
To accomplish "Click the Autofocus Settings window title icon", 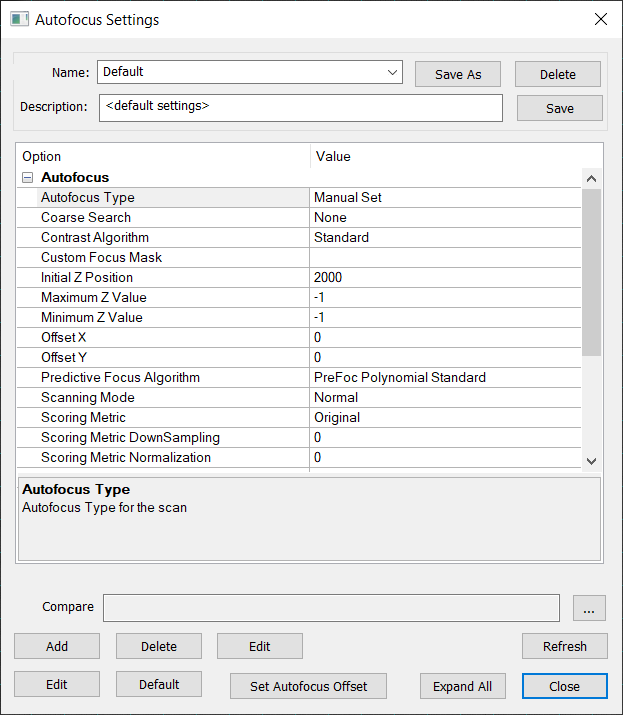I will point(18,19).
